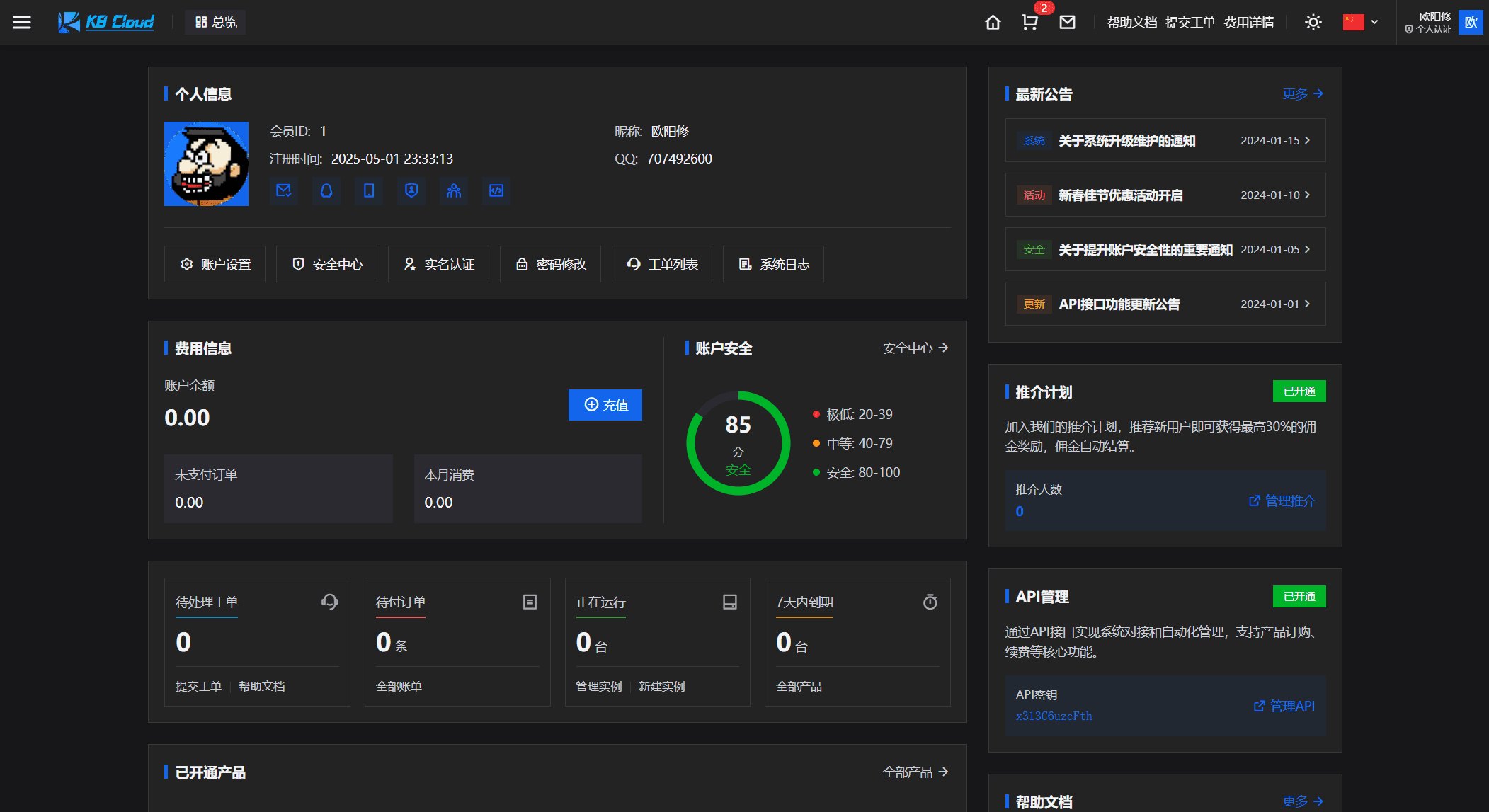Click the 85-point security score ring
Viewport: 1489px width, 812px height.
738,443
